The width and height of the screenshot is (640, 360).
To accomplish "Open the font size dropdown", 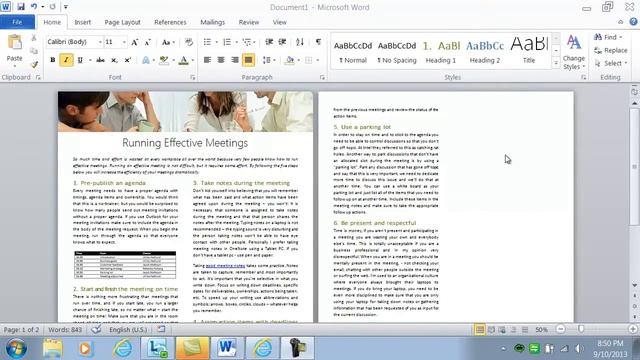I will click(124, 42).
